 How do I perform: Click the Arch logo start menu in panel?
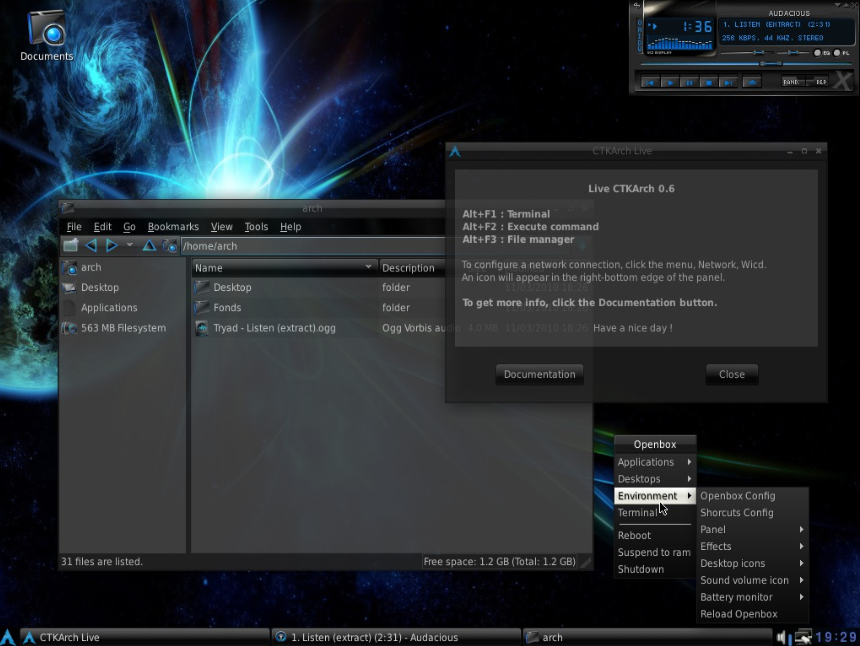point(8,637)
